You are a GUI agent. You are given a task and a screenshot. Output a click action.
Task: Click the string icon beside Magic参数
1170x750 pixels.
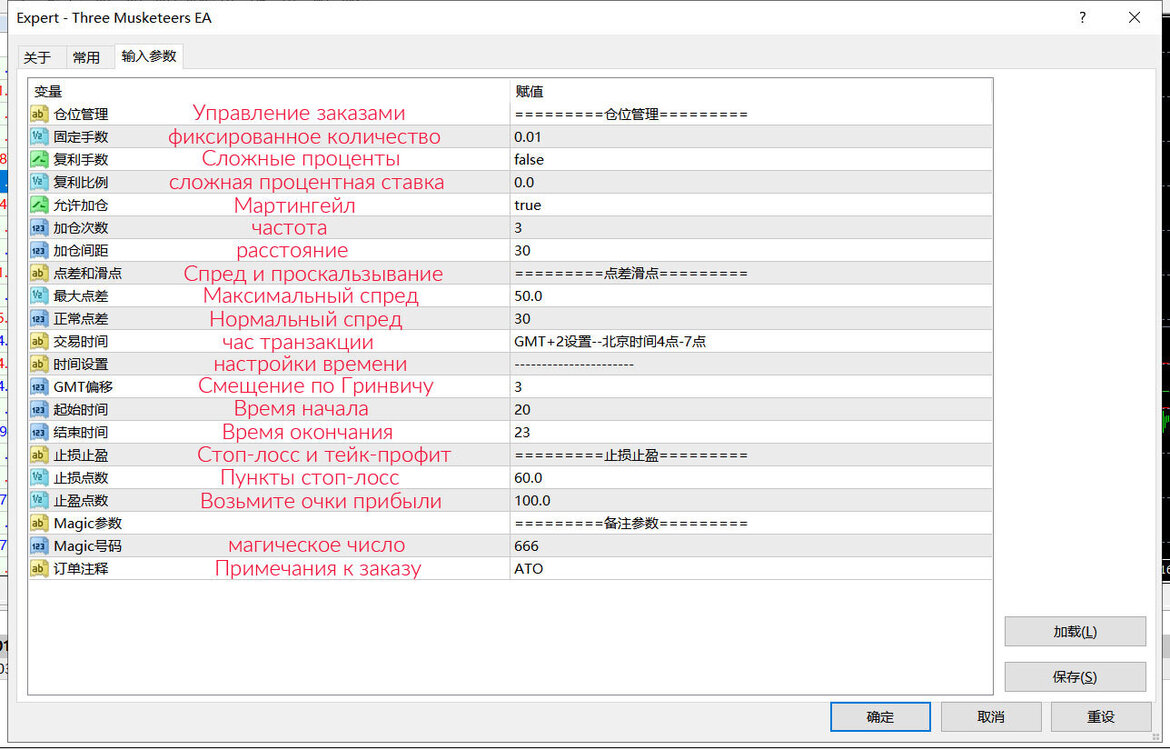coord(39,523)
